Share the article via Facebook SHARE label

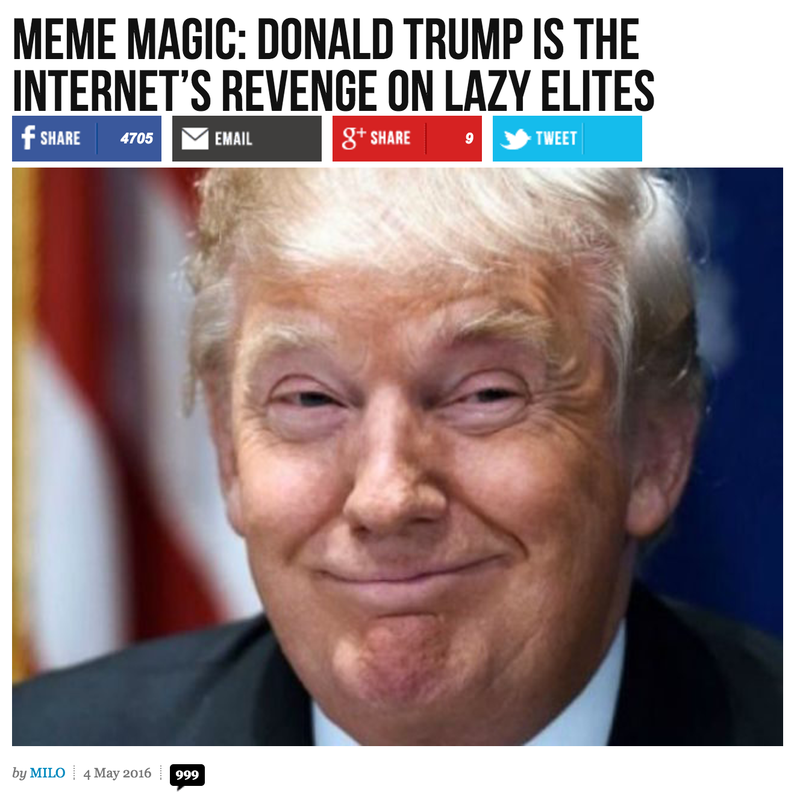tap(60, 138)
